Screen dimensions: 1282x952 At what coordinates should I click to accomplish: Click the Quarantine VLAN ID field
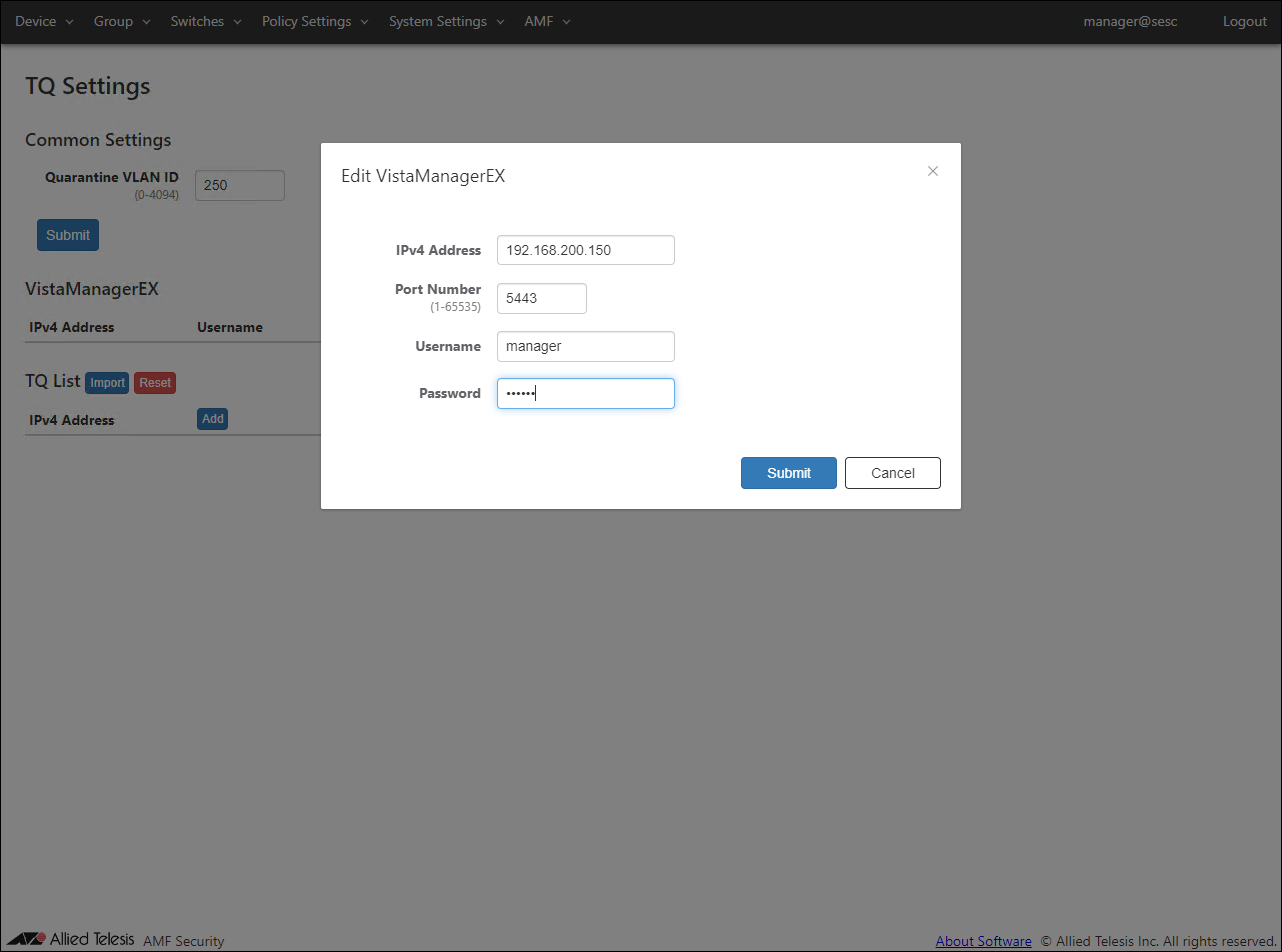coord(239,185)
